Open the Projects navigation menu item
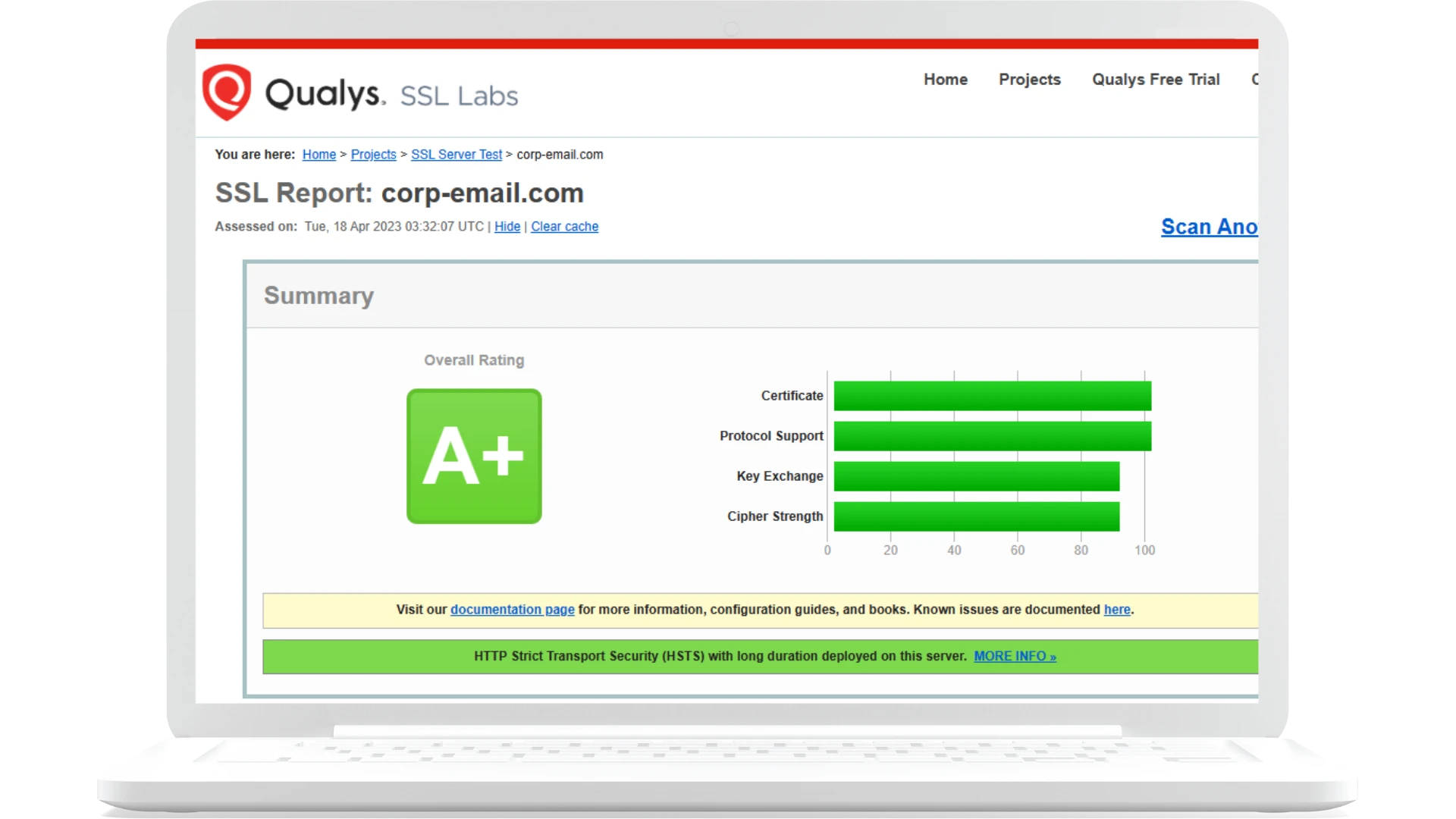Viewport: 1456px width, 819px height. [x=1029, y=80]
